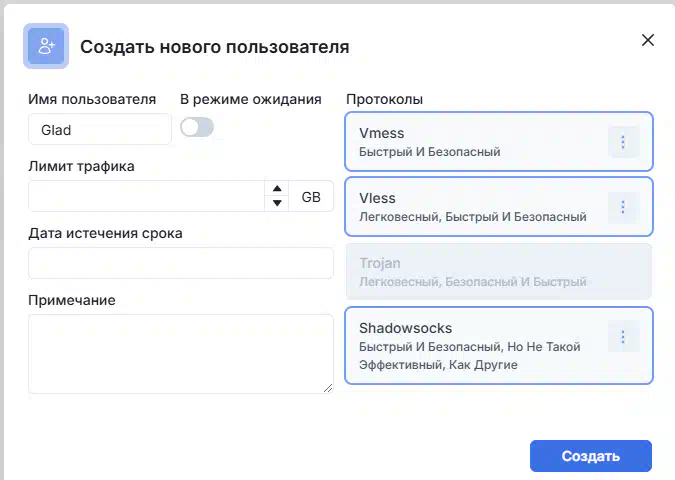The image size is (675, 480).
Task: Deselect the Vless protocol card
Action: (499, 207)
